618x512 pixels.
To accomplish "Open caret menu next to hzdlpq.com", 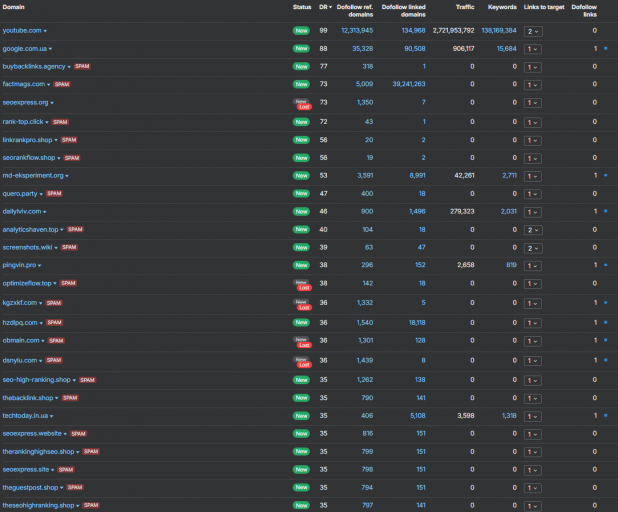I will pyautogui.click(x=41, y=323).
